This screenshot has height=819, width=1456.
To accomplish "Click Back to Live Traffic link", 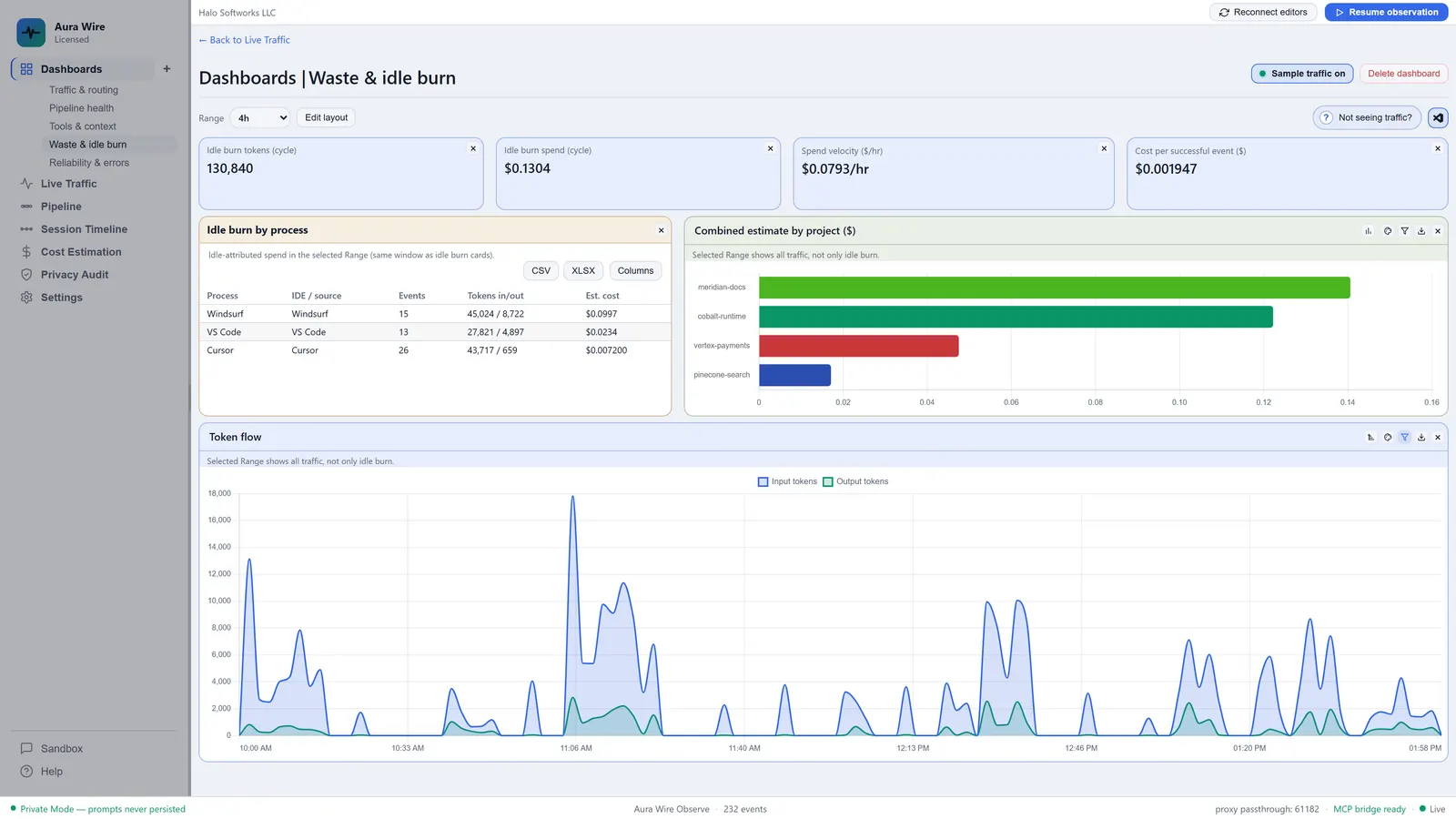I will pos(245,40).
